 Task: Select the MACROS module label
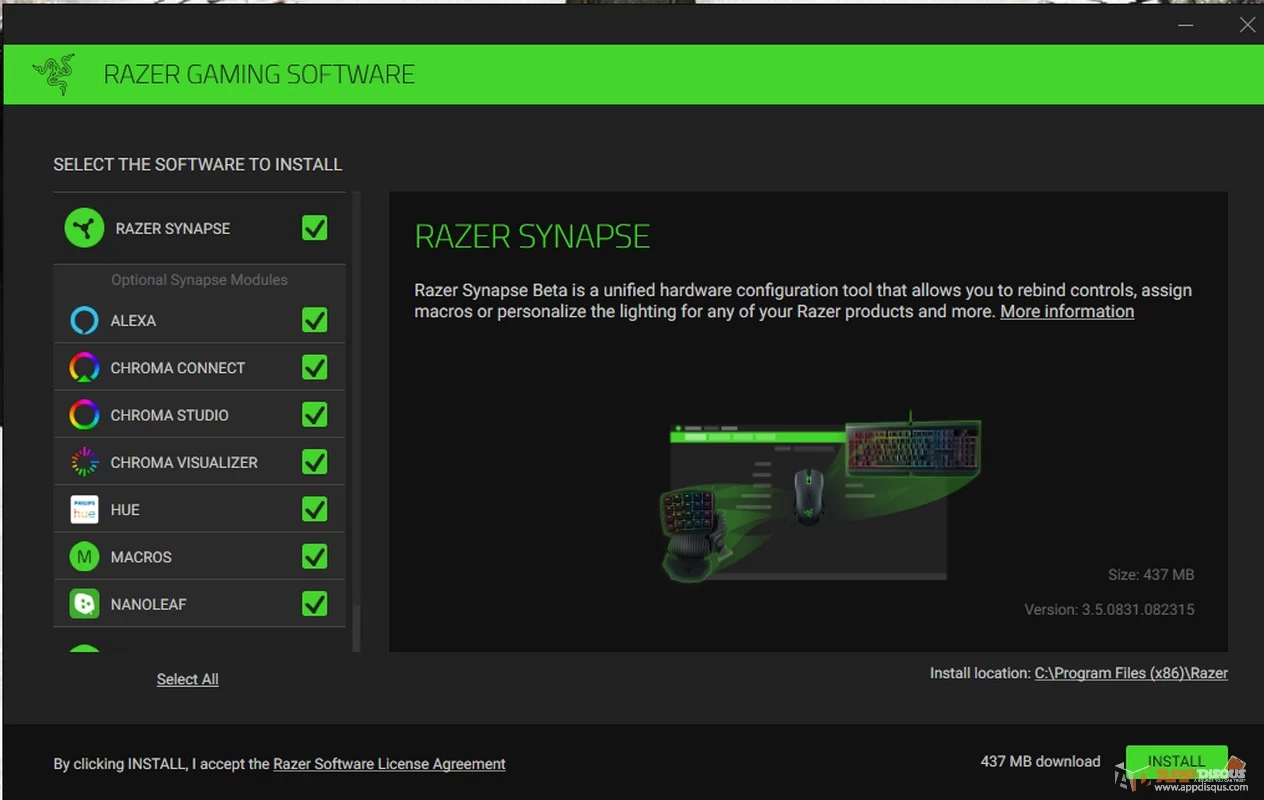[x=141, y=557]
